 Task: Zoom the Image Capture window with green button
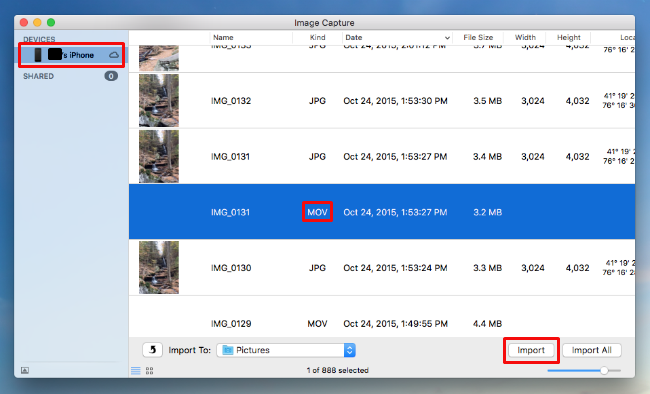pyautogui.click(x=51, y=22)
